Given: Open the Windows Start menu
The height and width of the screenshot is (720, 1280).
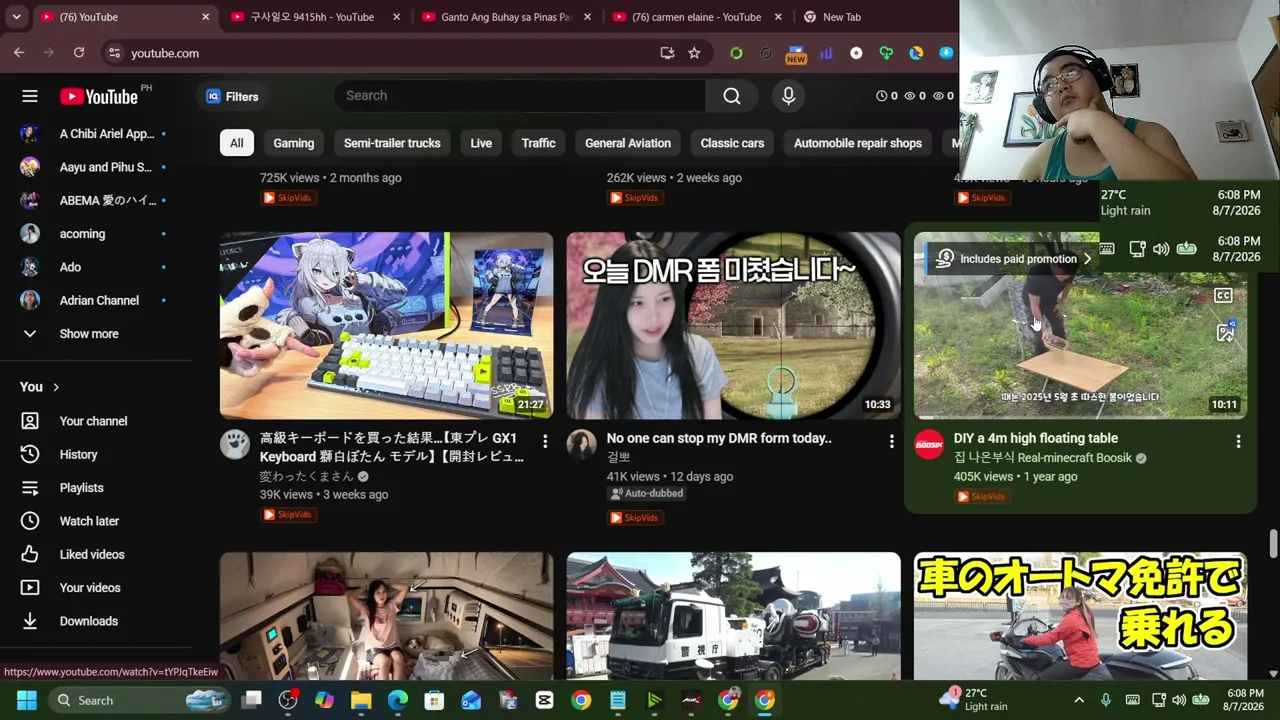Looking at the screenshot, I should (27, 700).
